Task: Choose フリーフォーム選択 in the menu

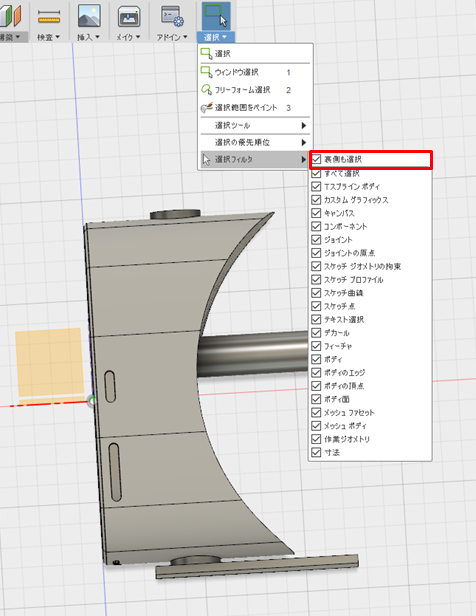Action: (255, 90)
